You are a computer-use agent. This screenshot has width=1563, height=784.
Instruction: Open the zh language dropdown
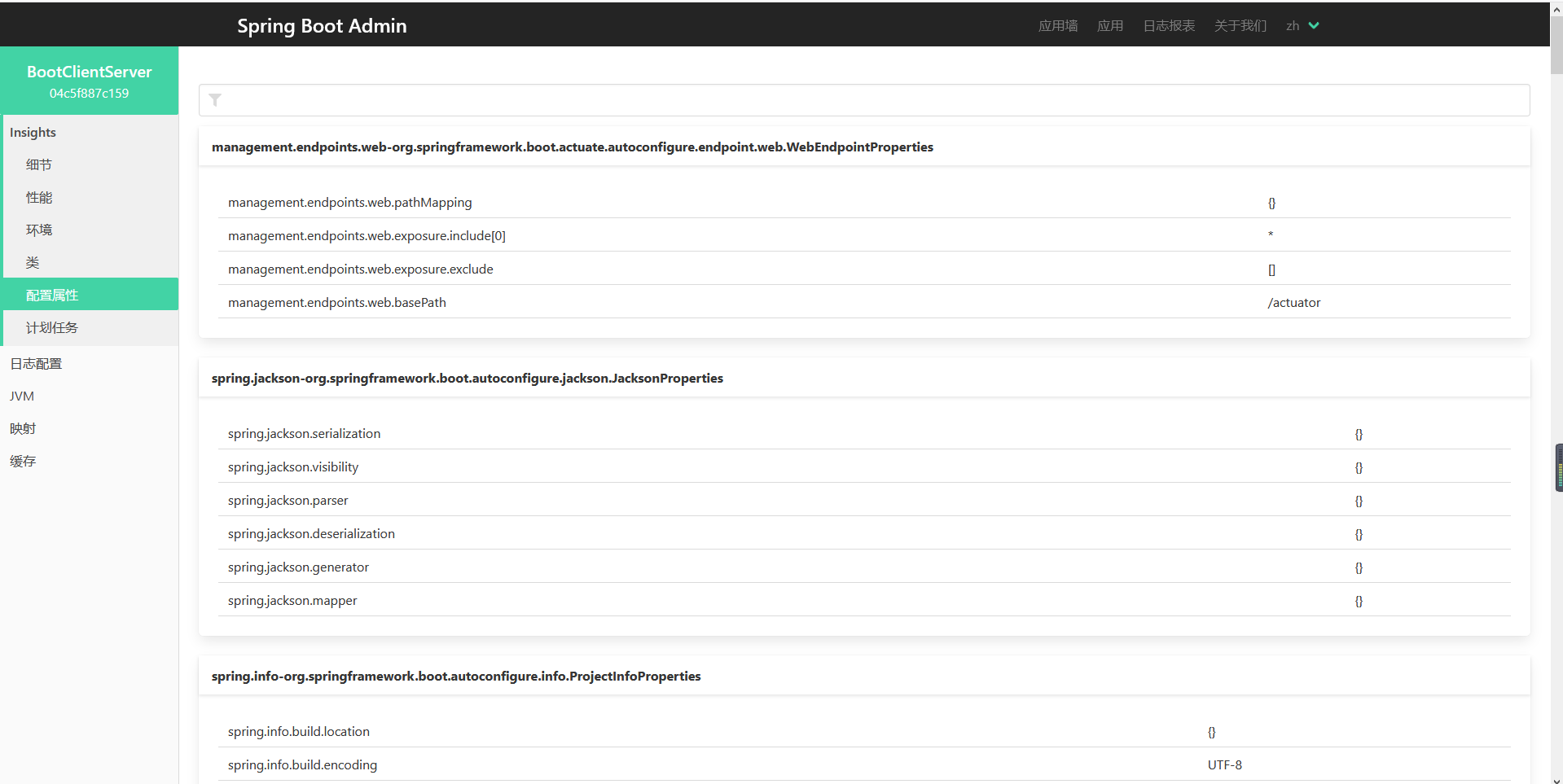pyautogui.click(x=1302, y=26)
